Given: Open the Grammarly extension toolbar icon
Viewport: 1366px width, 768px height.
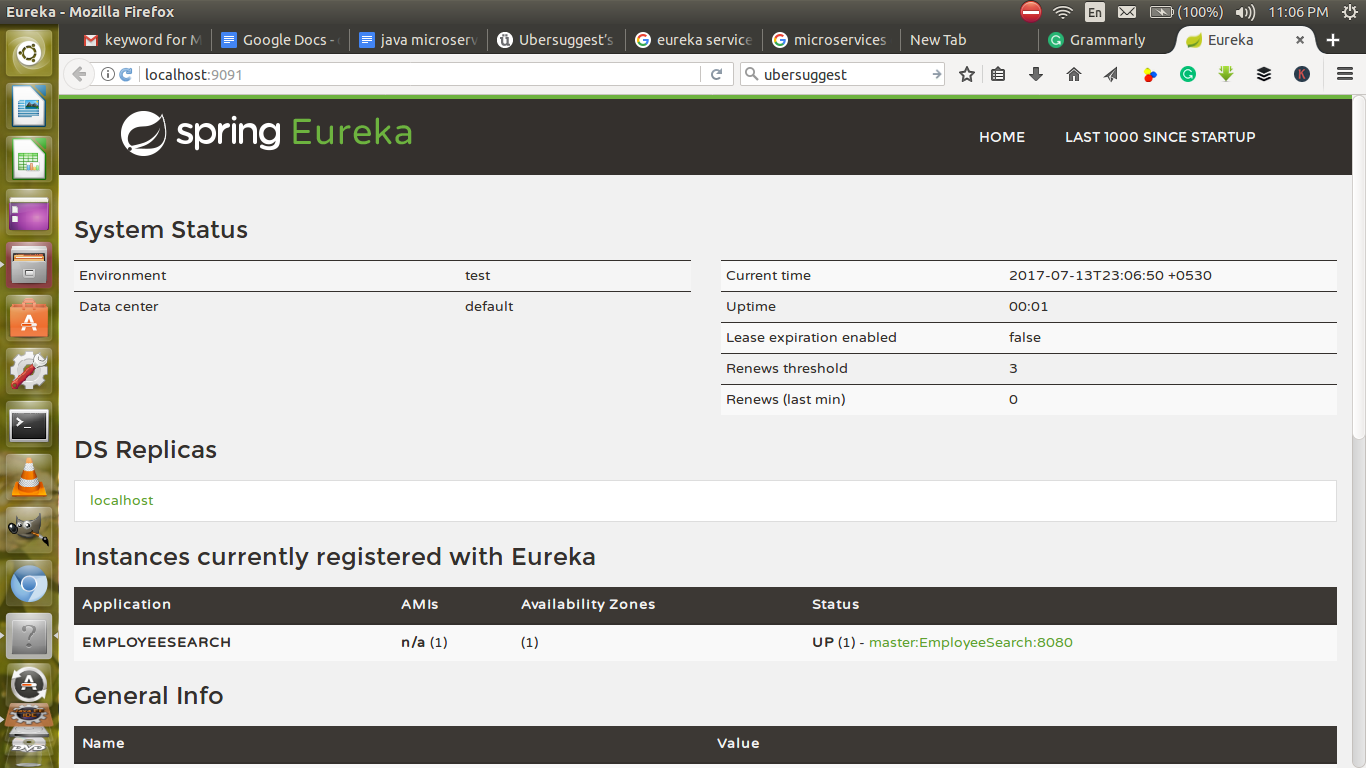Looking at the screenshot, I should coord(1188,74).
